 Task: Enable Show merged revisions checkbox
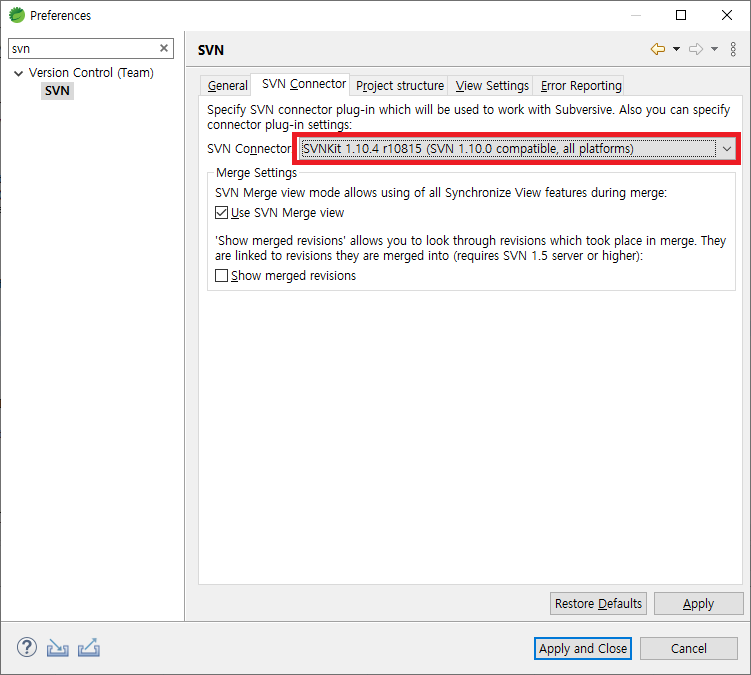(x=221, y=275)
